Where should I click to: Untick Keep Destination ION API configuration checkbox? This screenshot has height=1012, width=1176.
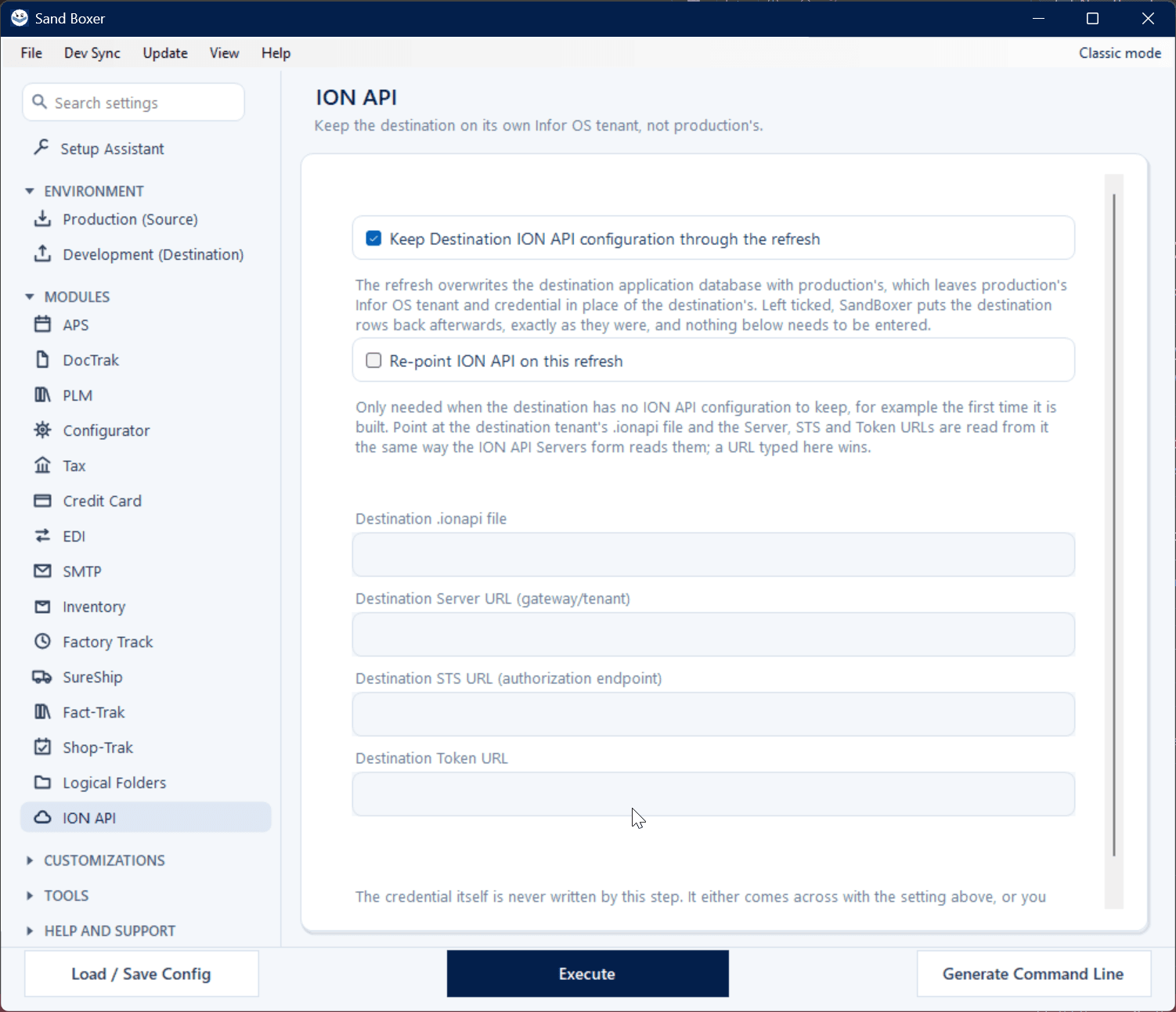373,238
